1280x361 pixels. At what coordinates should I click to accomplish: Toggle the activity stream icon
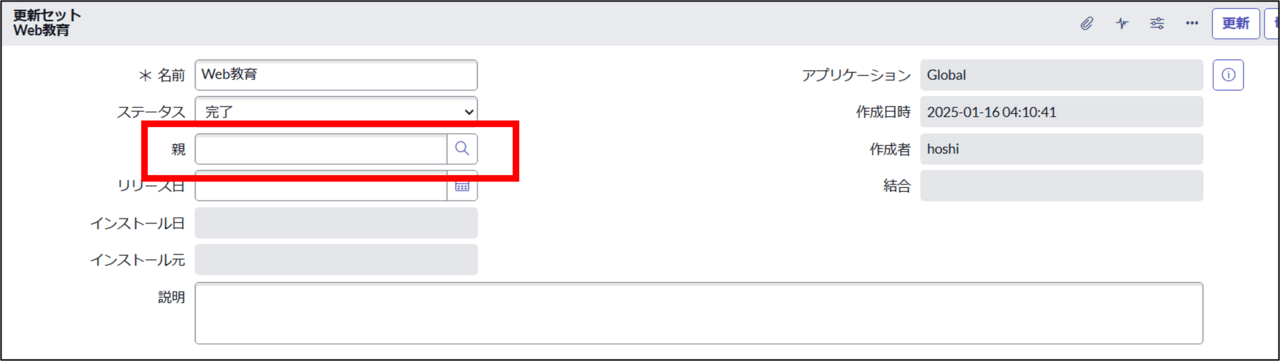point(1122,24)
